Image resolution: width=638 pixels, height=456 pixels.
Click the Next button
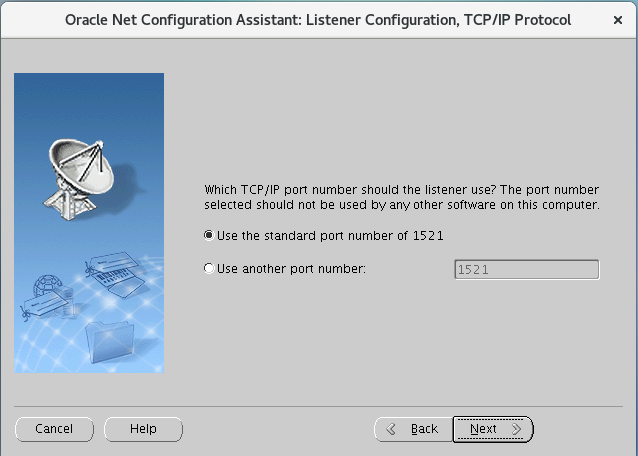(x=493, y=429)
